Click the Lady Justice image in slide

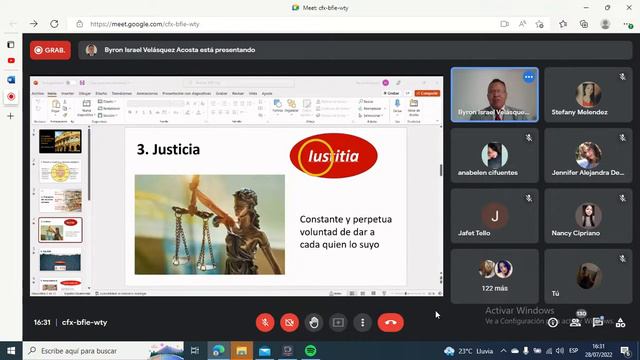point(210,224)
